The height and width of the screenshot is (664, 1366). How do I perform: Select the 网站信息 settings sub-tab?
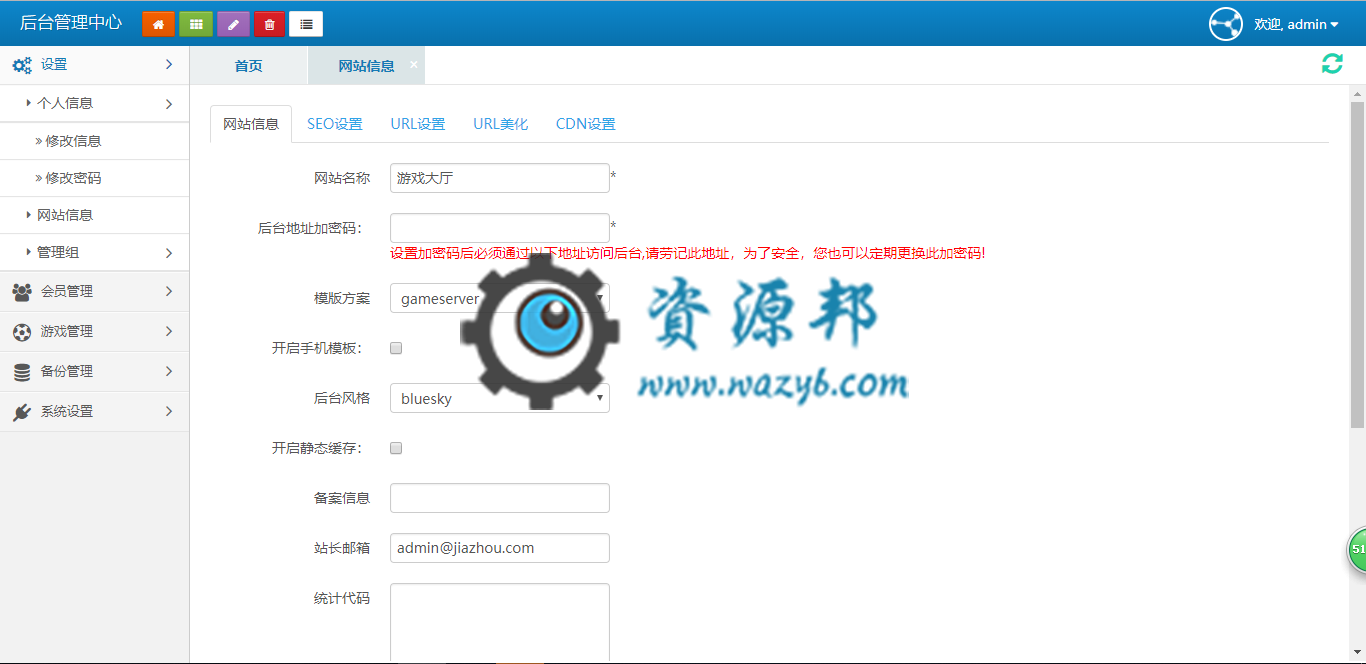point(251,124)
